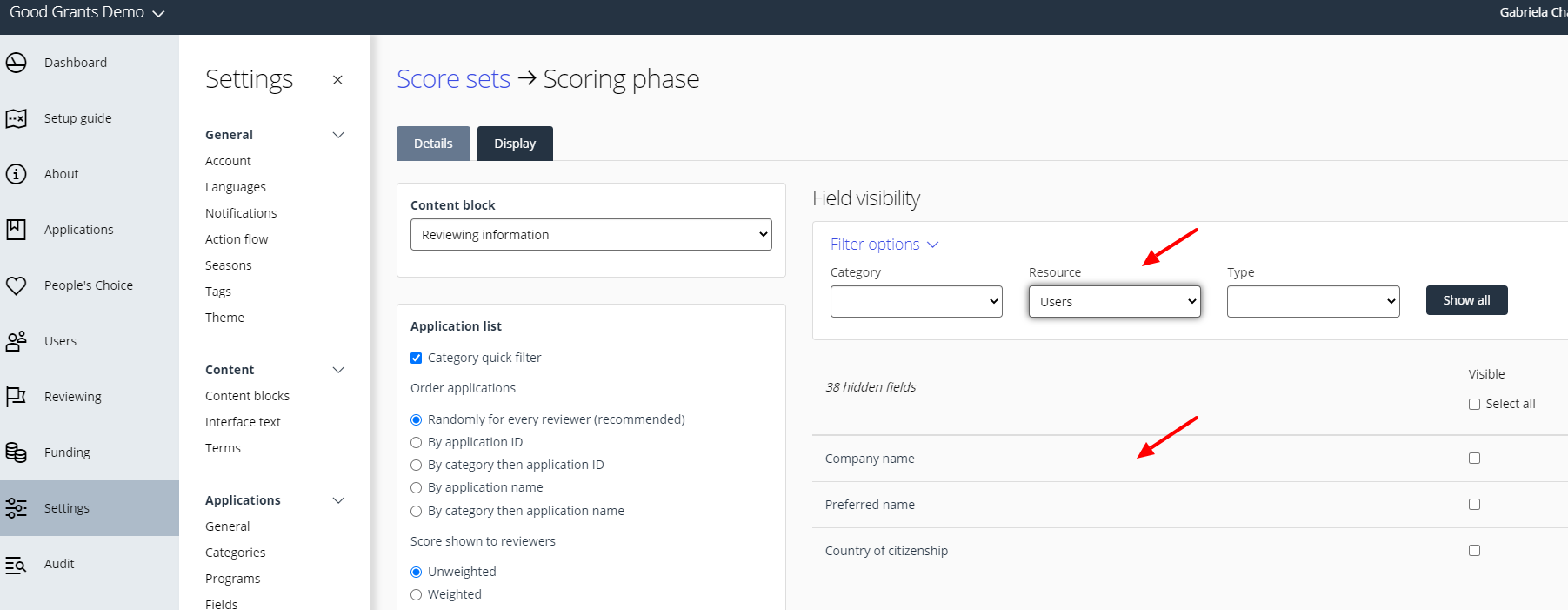Screen dimensions: 1568x610
Task: Open the Type filter dropdown
Action: [x=1313, y=302]
